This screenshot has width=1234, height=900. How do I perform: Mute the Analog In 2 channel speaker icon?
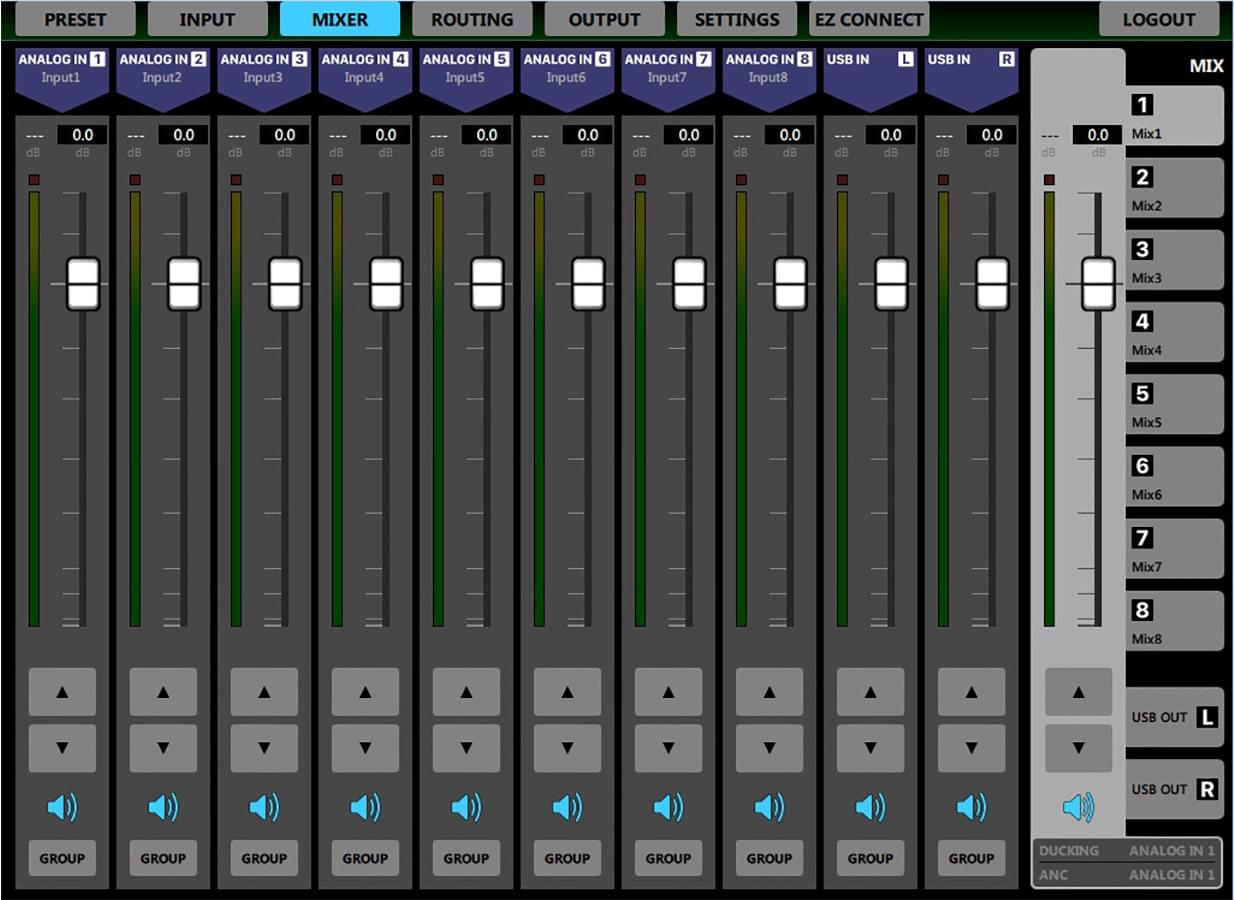tap(163, 807)
